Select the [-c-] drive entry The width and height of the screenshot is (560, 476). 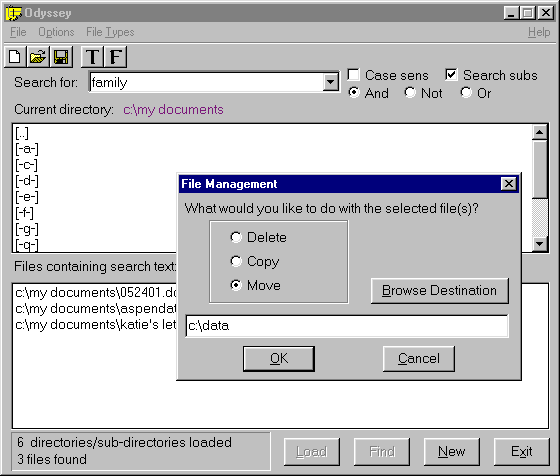point(26,165)
